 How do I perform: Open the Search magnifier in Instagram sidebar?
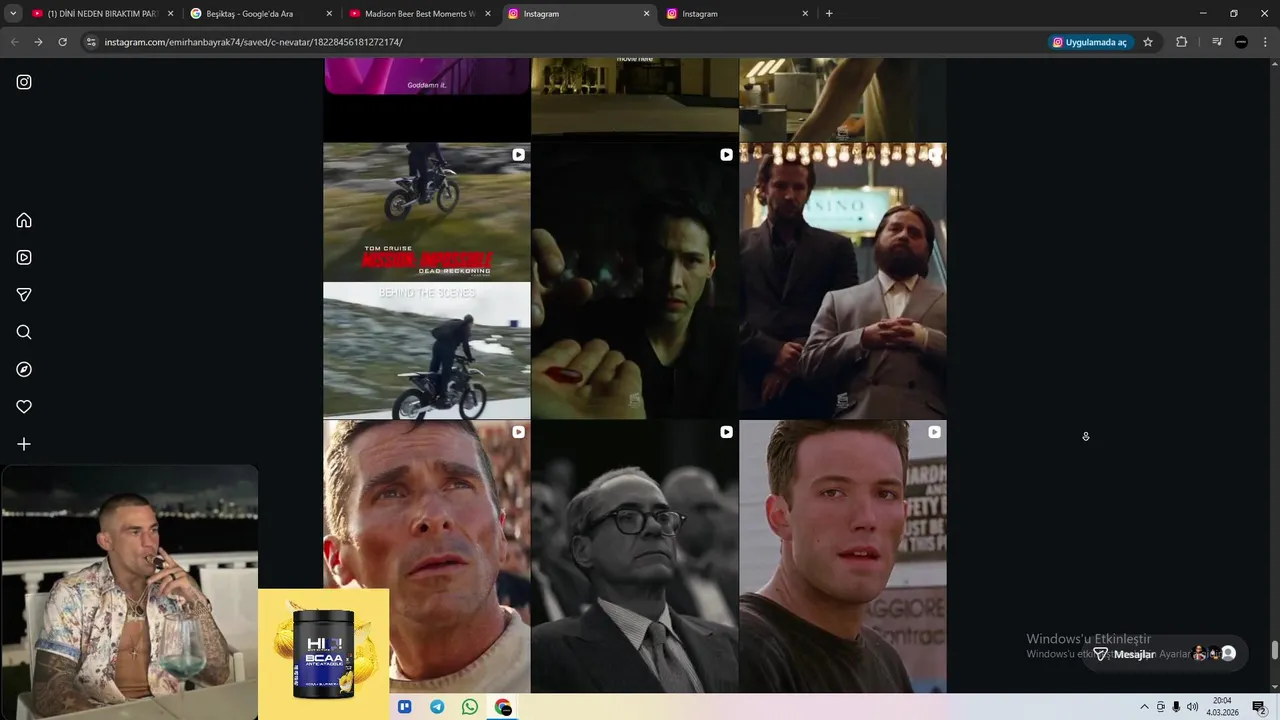[x=24, y=332]
